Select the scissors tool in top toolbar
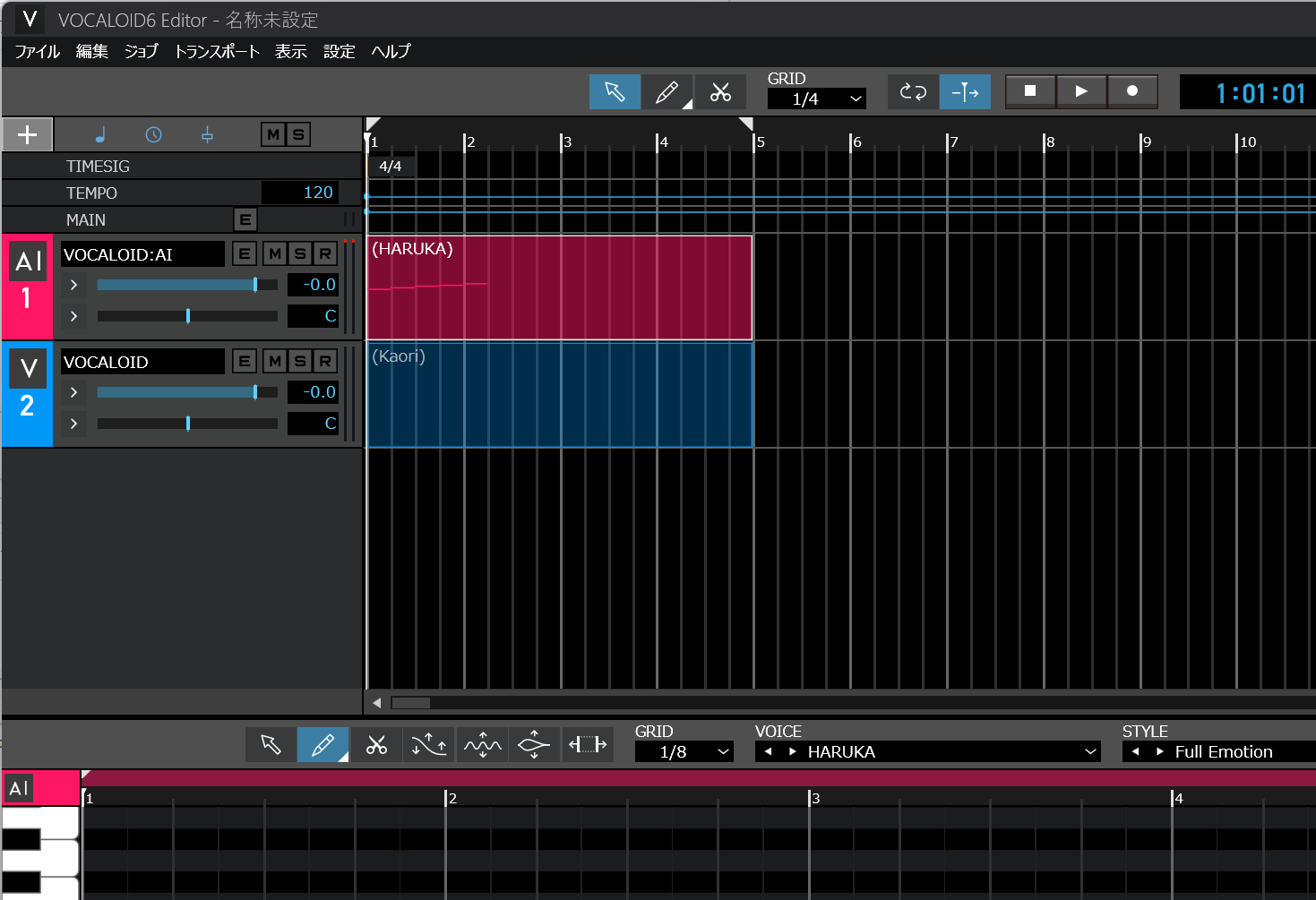The height and width of the screenshot is (900, 1316). point(720,92)
